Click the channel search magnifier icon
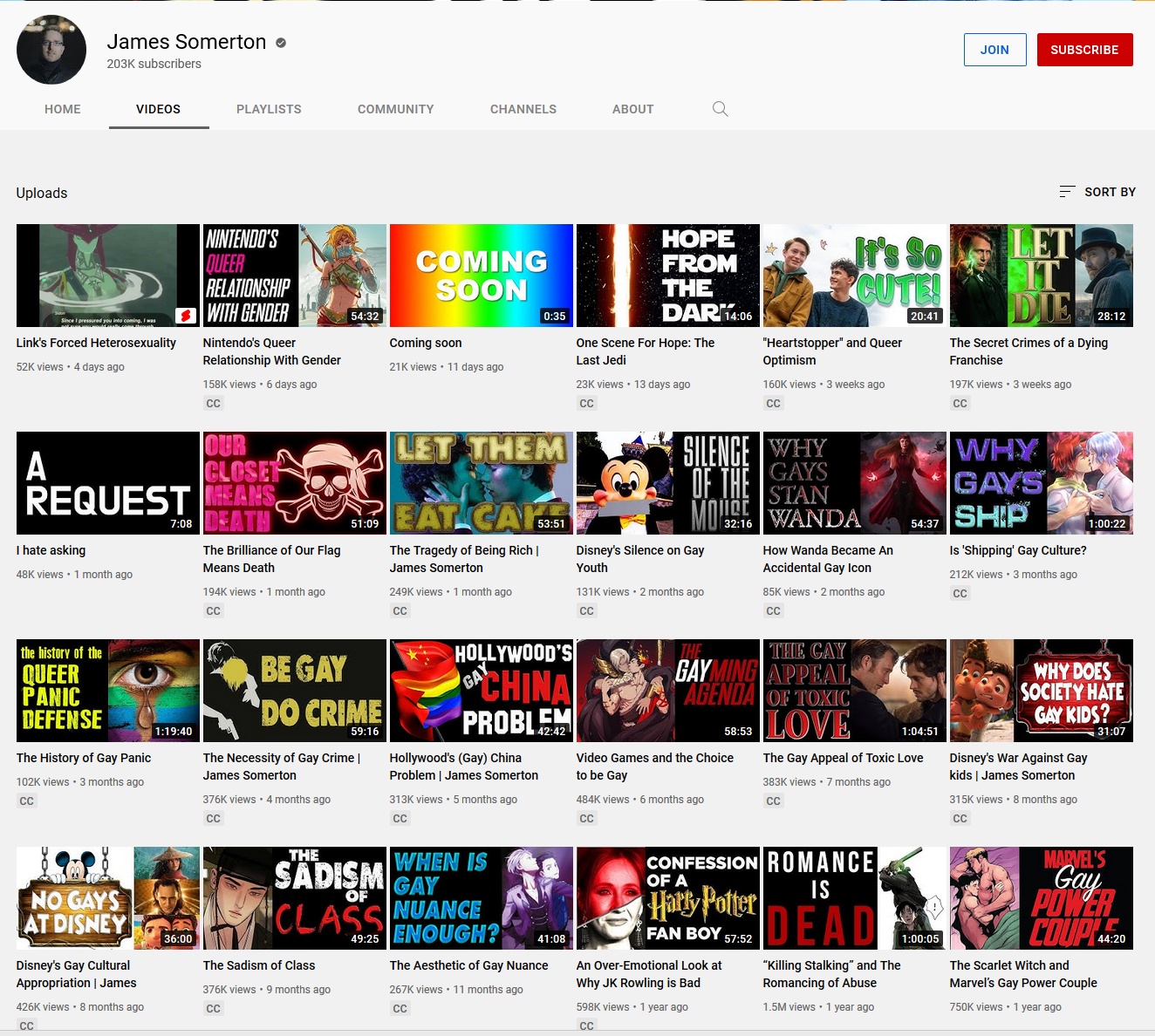The width and height of the screenshot is (1155, 1036). [x=720, y=109]
